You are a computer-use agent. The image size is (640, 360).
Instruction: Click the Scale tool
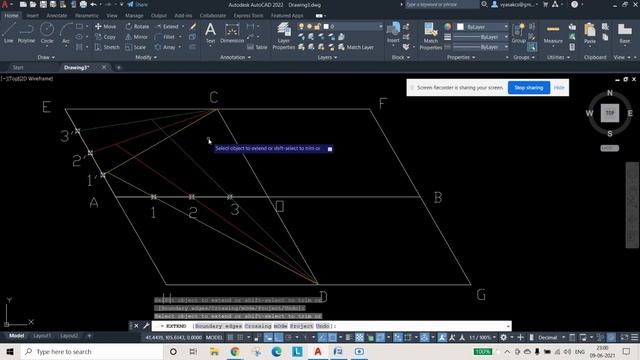coord(136,47)
